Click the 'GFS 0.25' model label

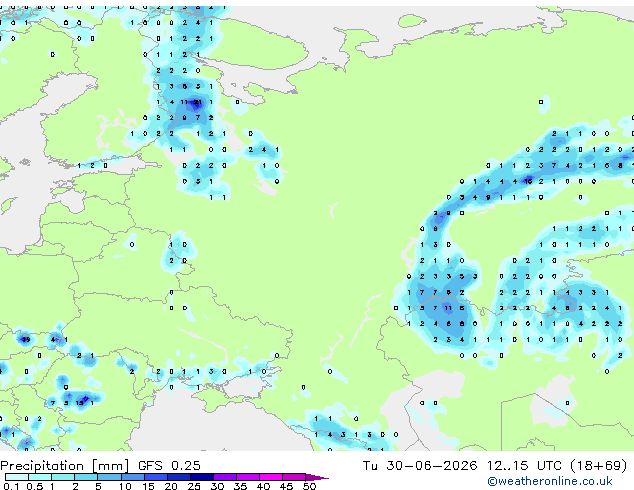pos(169,466)
